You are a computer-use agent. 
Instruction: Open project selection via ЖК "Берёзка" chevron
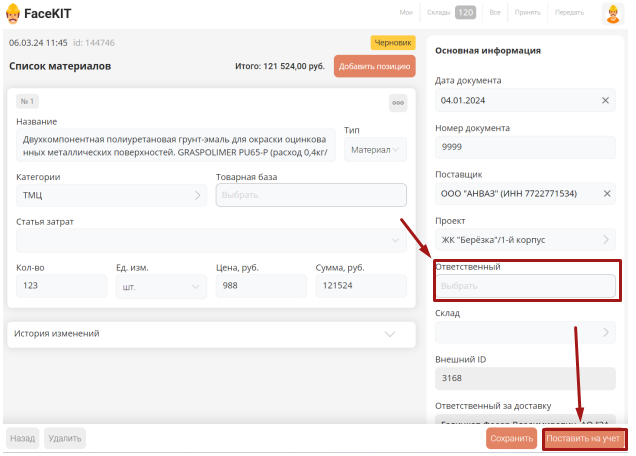(x=604, y=240)
